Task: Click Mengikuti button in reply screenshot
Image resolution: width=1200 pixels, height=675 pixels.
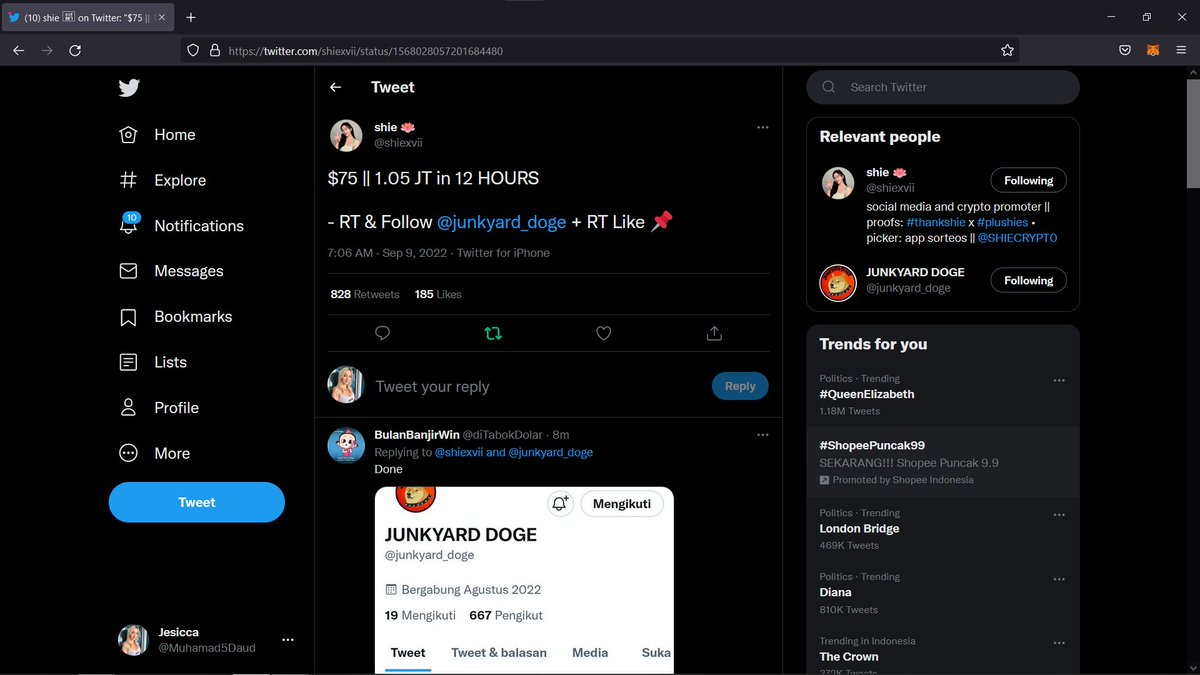Action: 621,503
